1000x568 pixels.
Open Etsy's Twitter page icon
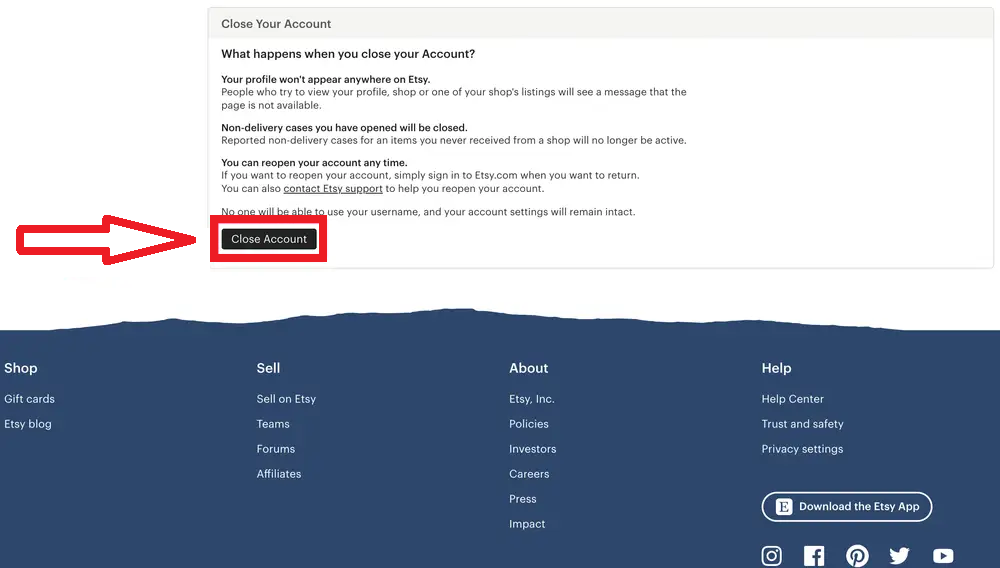900,556
